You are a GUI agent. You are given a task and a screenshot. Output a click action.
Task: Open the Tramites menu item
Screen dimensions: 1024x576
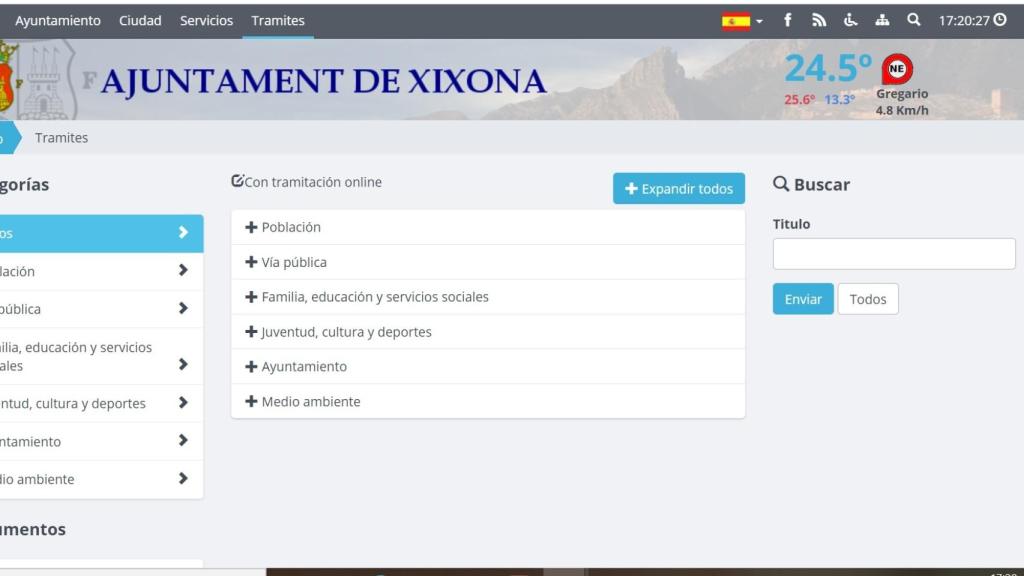tap(278, 19)
